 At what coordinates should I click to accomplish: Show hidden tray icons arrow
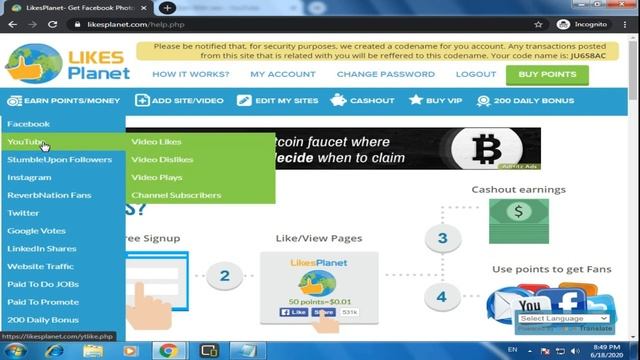pyautogui.click(x=530, y=351)
